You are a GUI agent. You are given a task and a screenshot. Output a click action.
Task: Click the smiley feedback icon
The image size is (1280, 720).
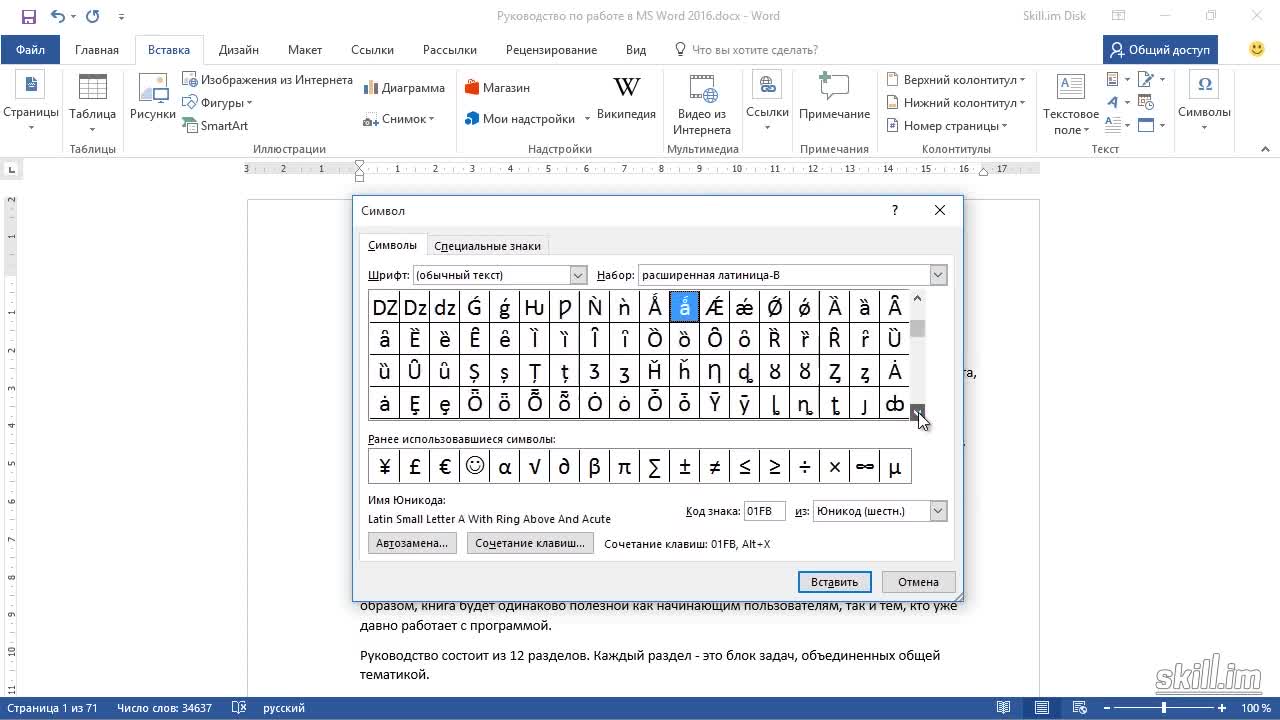1257,49
